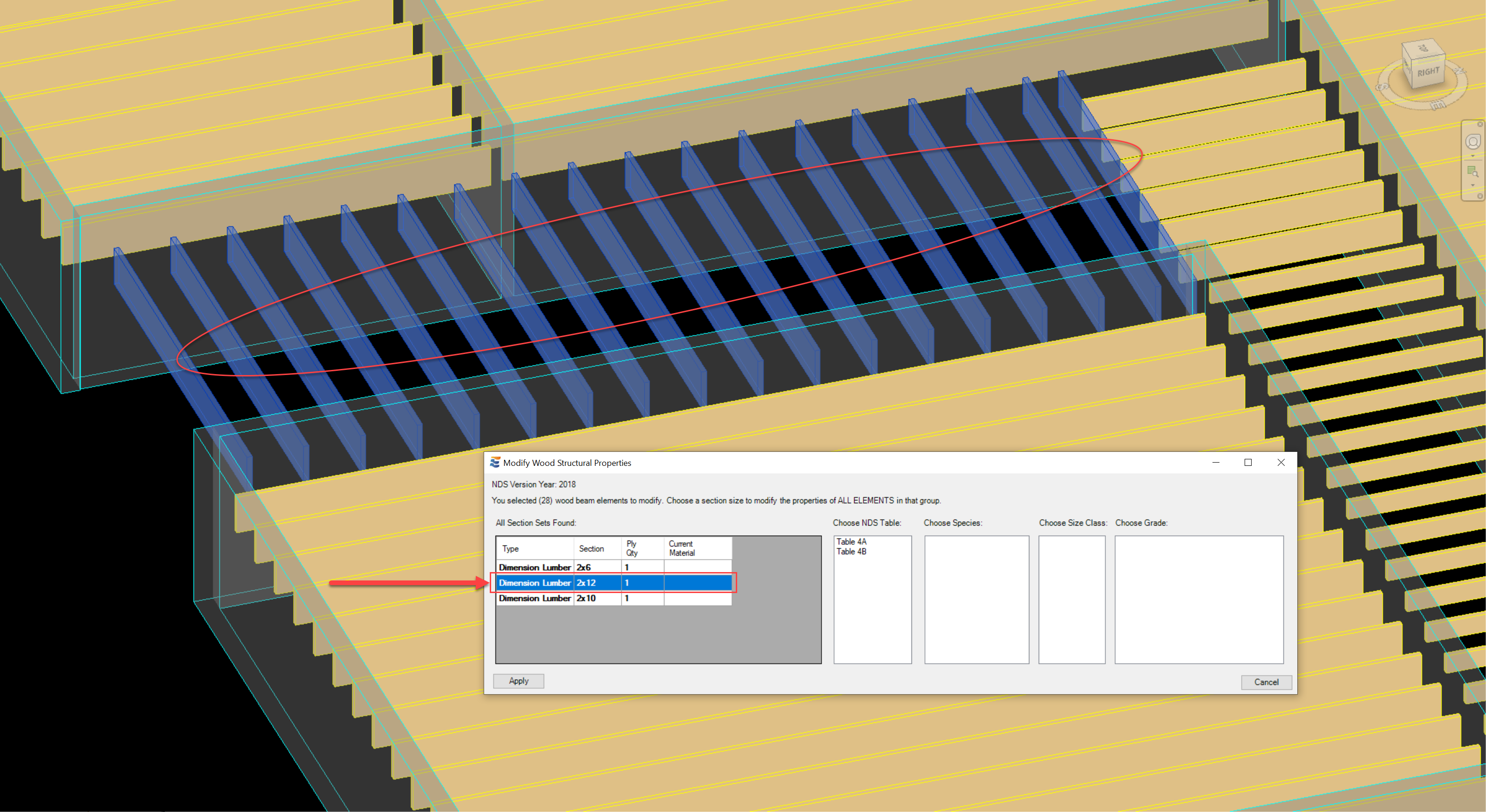Image resolution: width=1486 pixels, height=812 pixels.
Task: Click the Ply Qty column header
Action: [x=642, y=548]
